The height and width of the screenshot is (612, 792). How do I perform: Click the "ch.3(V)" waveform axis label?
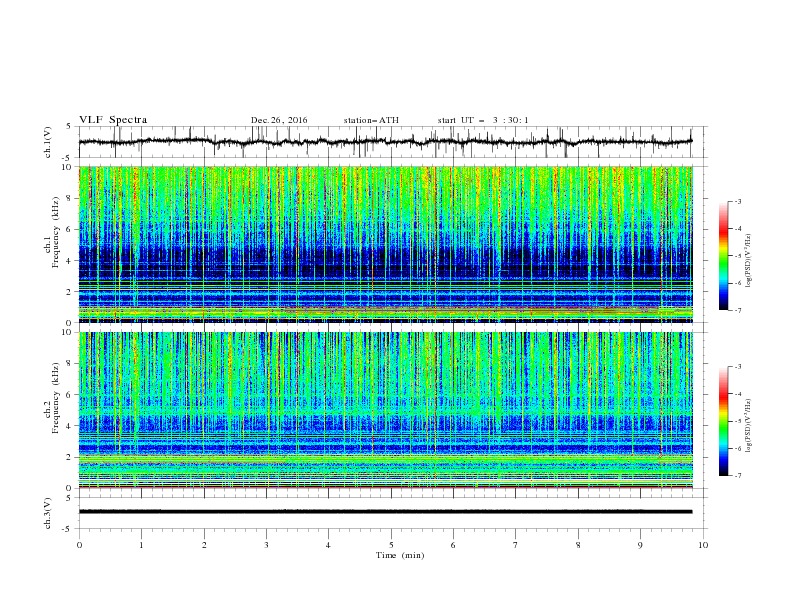(48, 513)
